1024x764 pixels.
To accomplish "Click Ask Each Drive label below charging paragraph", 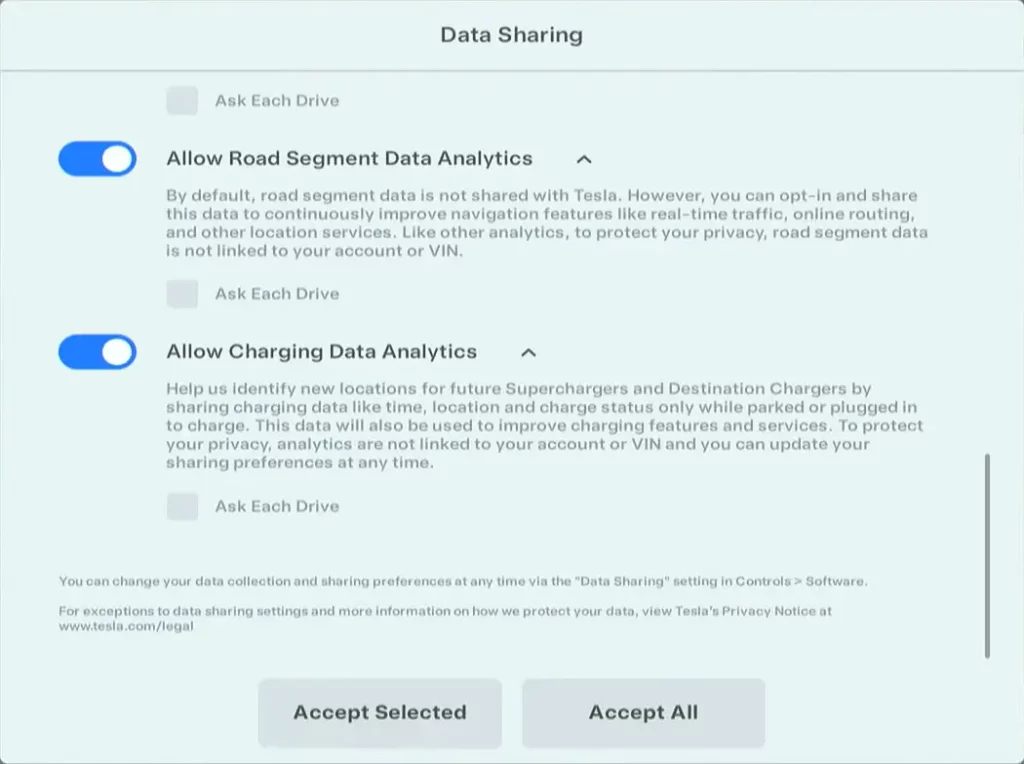I will click(277, 507).
